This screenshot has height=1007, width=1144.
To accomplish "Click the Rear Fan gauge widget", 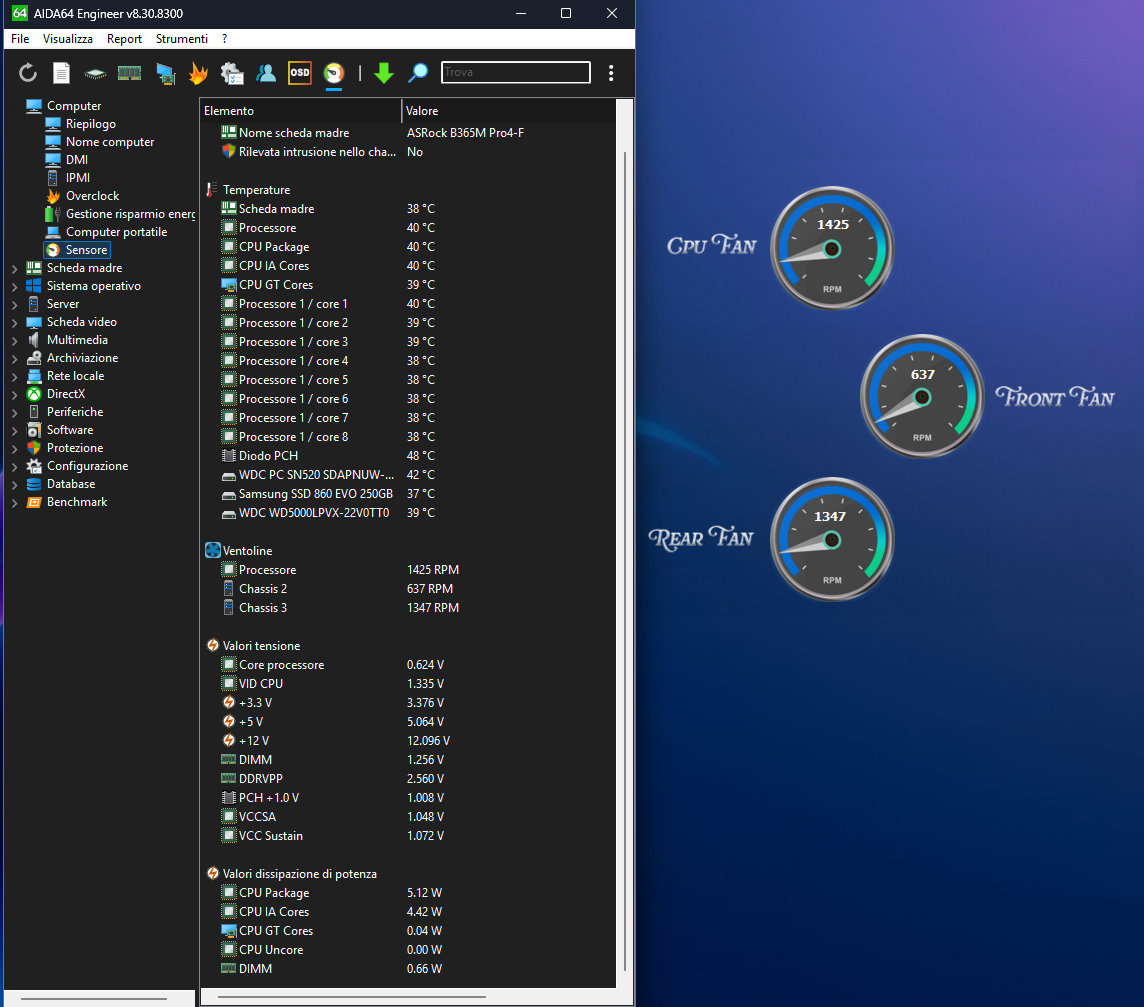I will [x=832, y=539].
